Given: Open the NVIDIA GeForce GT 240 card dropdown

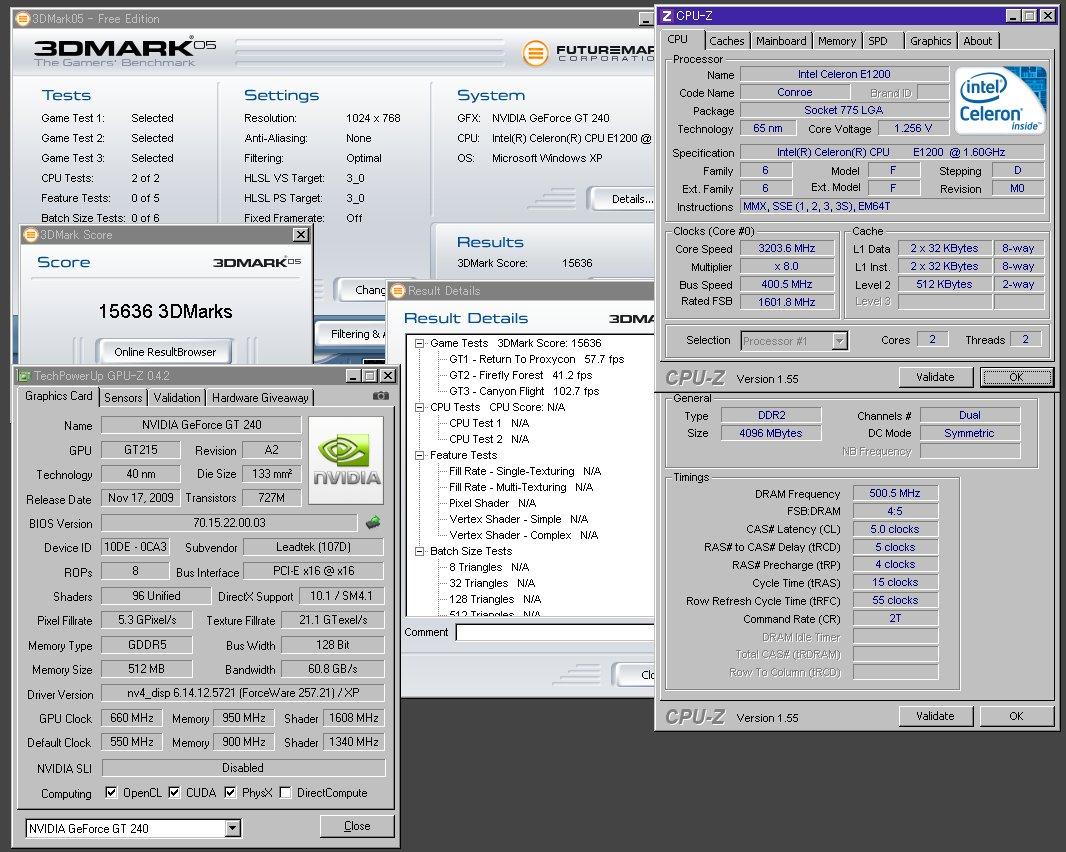Looking at the screenshot, I should click(x=233, y=828).
